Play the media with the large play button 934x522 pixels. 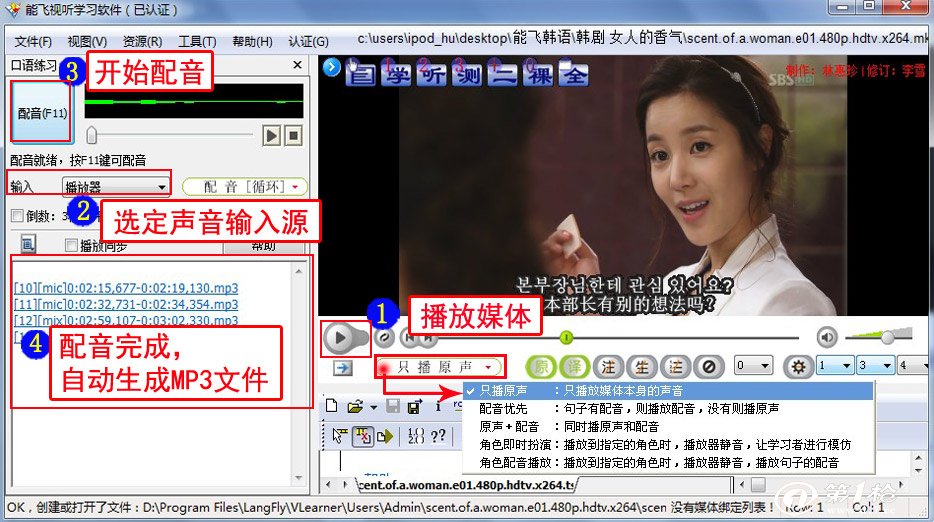tap(340, 338)
